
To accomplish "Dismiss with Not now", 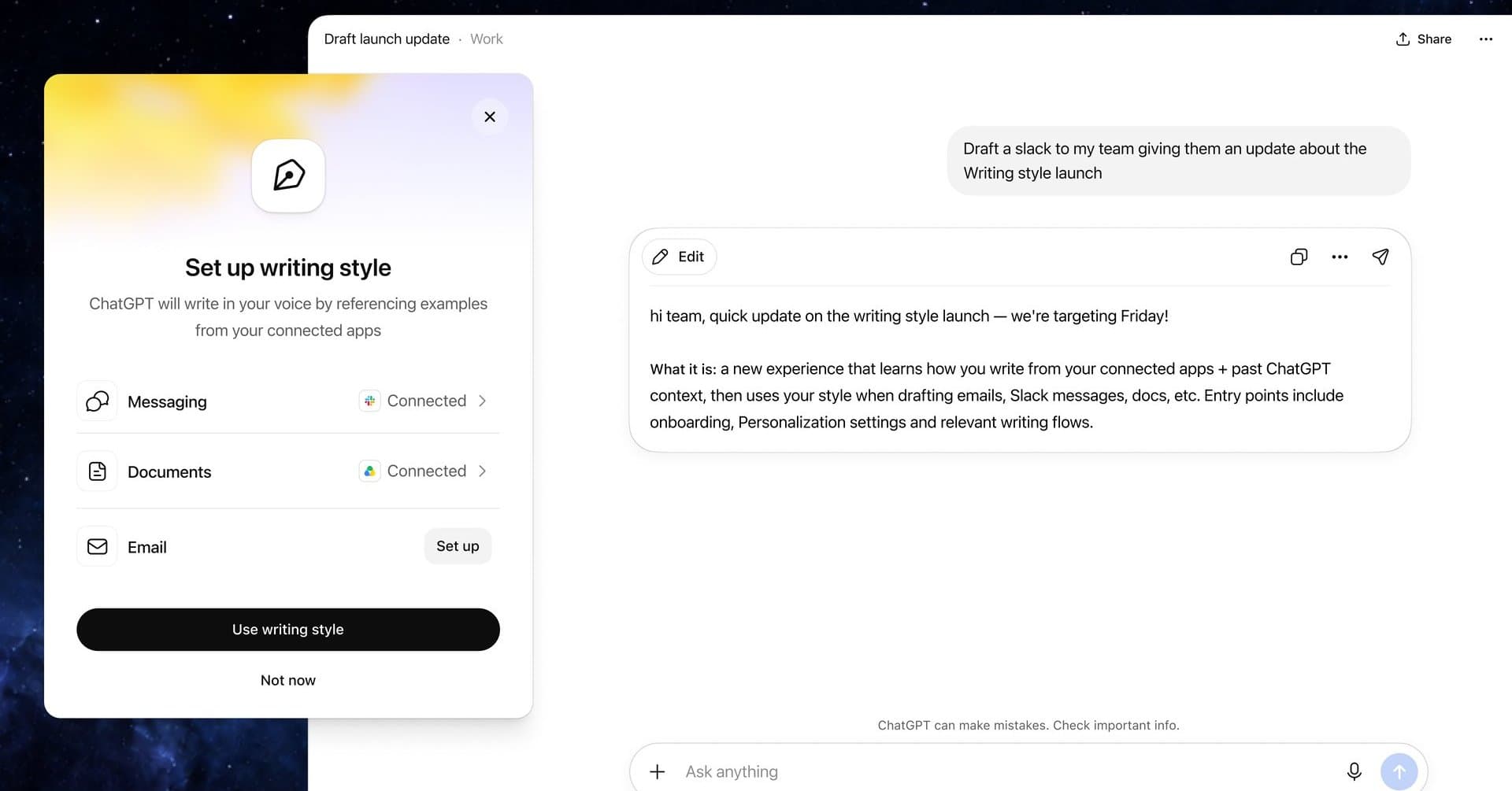I will 288,680.
